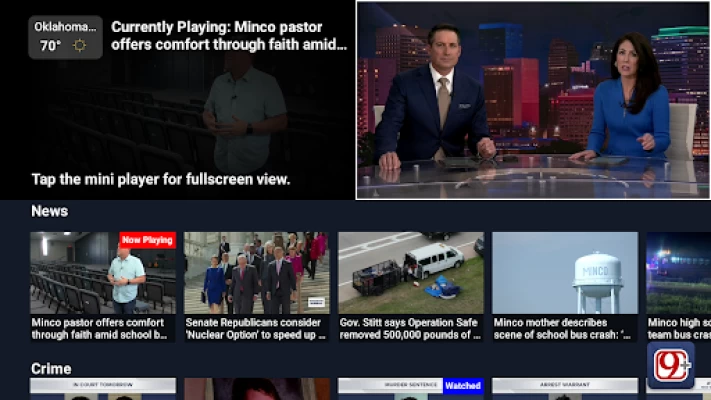Open the 'In Court Tomorrow' crime video
The height and width of the screenshot is (400, 711).
click(102, 389)
